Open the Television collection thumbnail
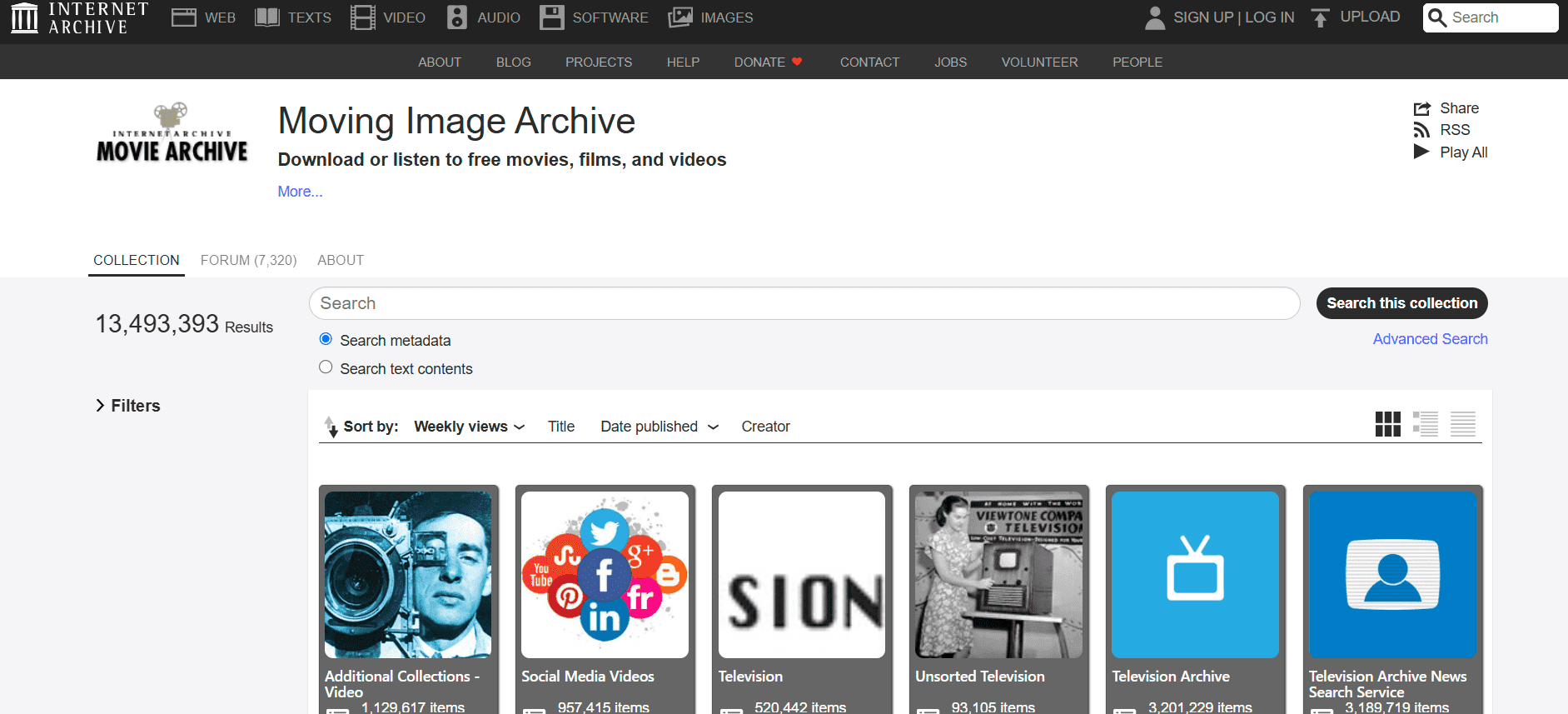The image size is (1568, 714). coord(802,575)
